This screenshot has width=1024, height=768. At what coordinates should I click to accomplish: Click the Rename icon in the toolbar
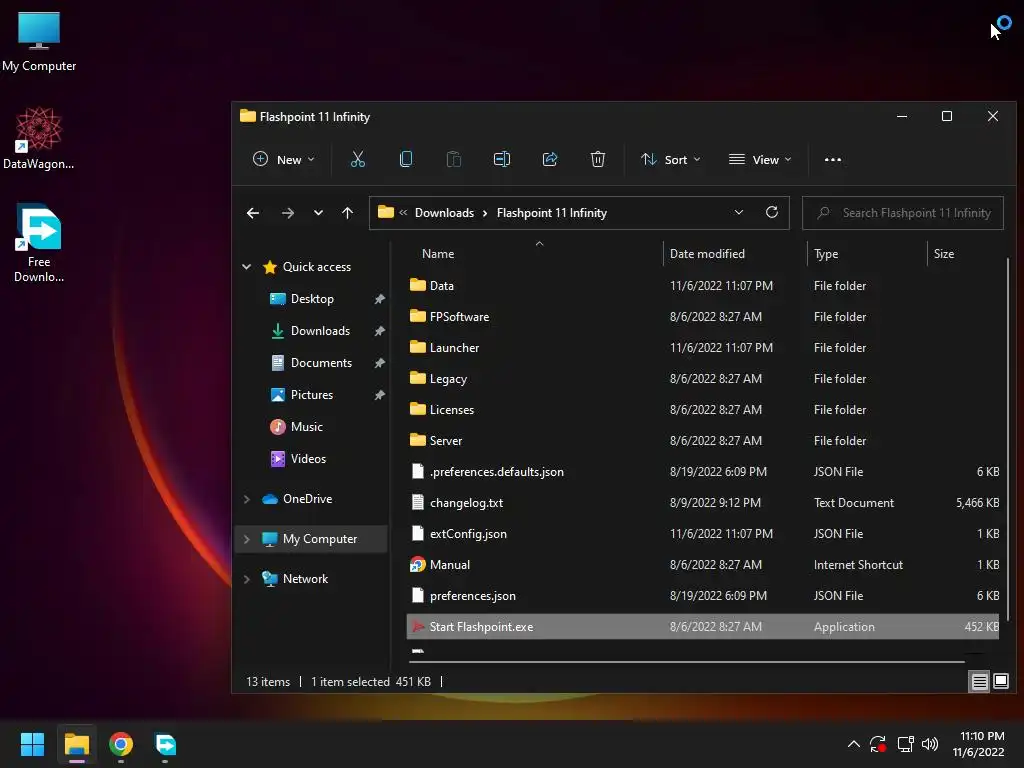pos(502,159)
